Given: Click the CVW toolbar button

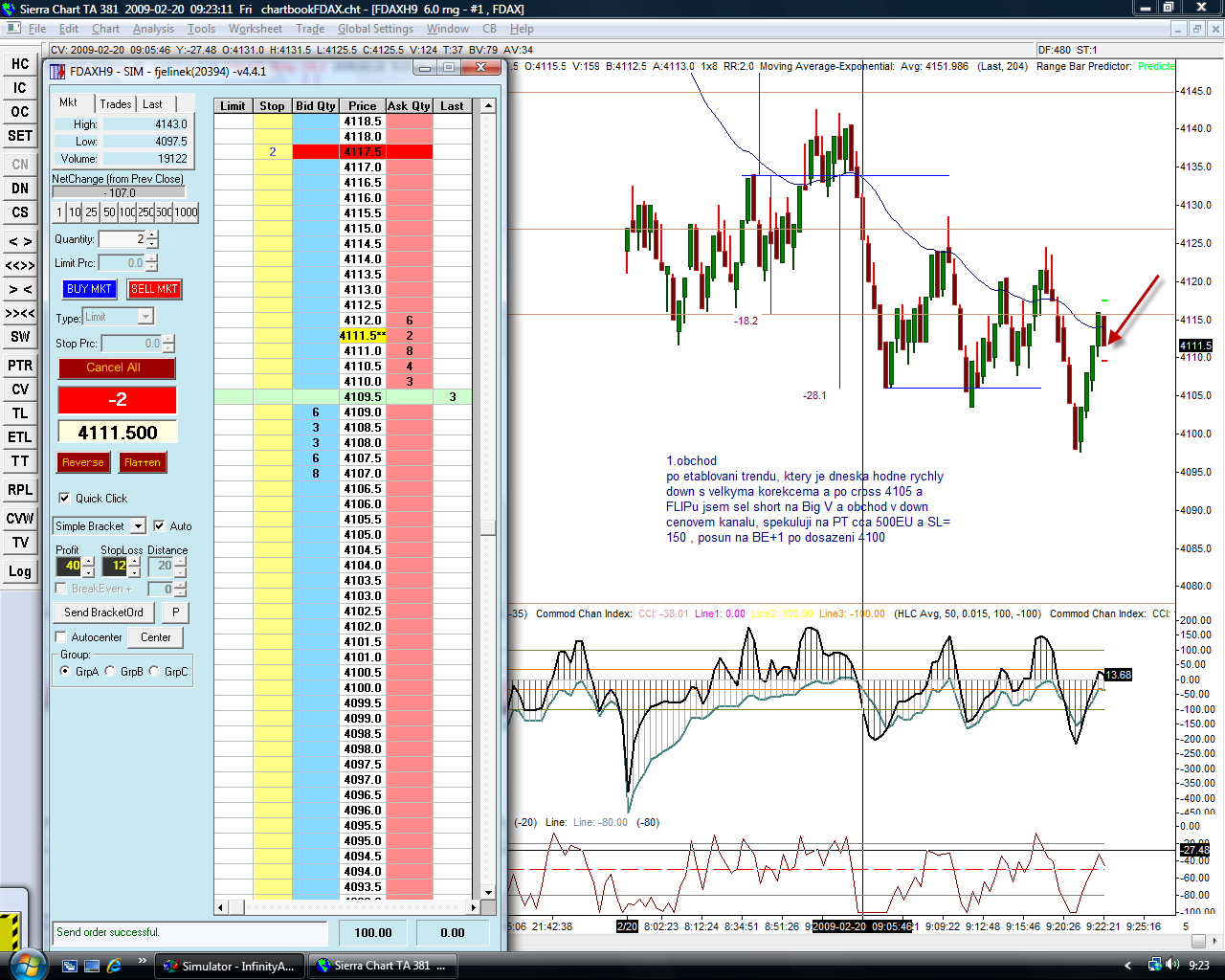Looking at the screenshot, I should click(x=20, y=519).
